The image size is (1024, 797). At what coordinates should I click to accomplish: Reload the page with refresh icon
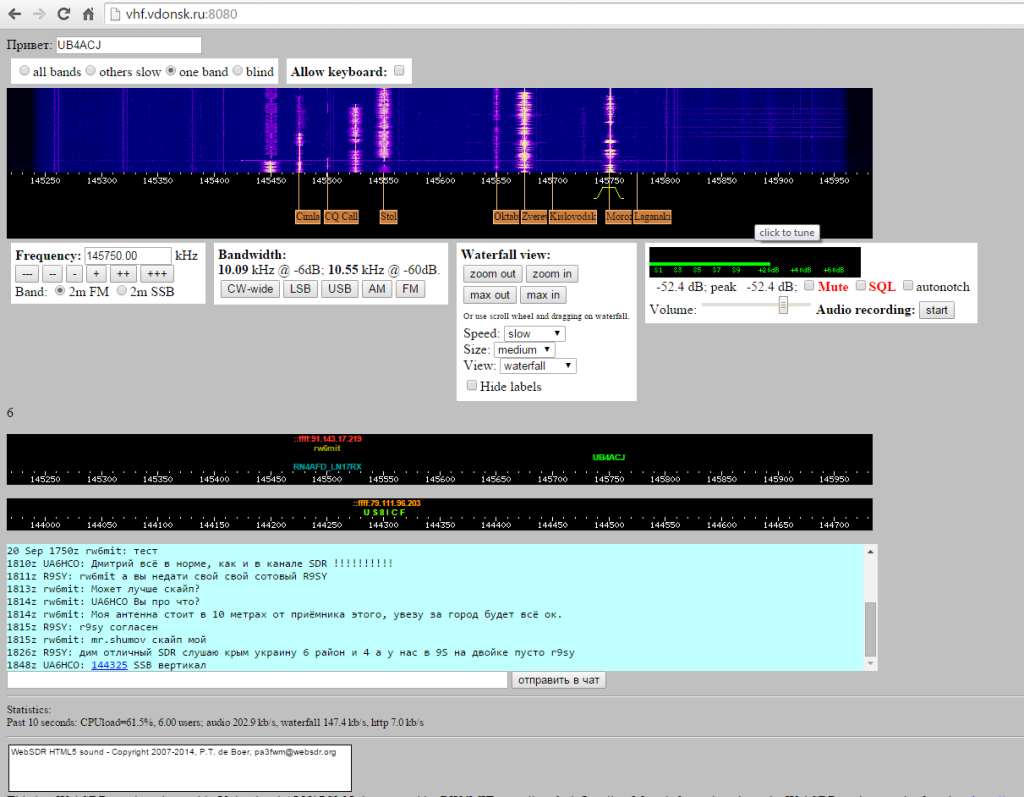[63, 14]
